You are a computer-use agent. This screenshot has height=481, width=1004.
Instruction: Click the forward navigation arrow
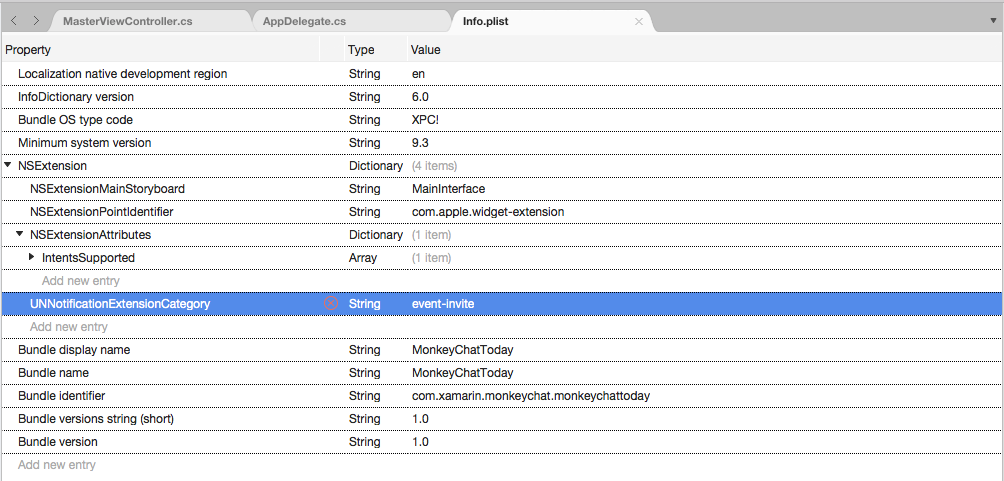point(36,21)
